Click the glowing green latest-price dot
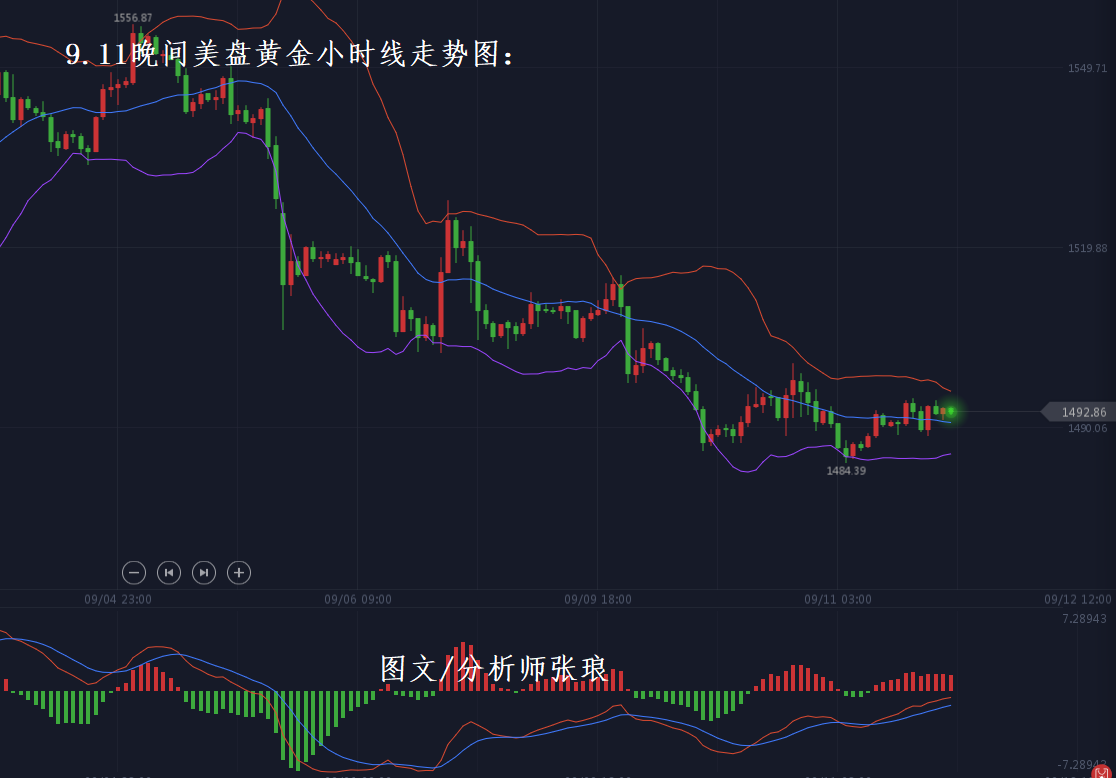1116x778 pixels. [x=951, y=411]
